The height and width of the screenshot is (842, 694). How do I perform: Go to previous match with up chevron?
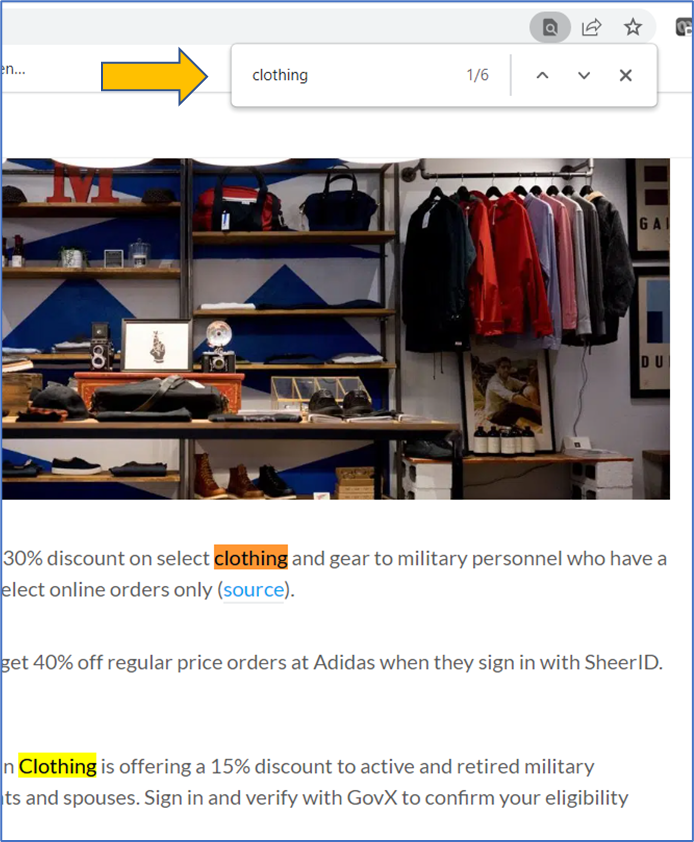pyautogui.click(x=543, y=75)
